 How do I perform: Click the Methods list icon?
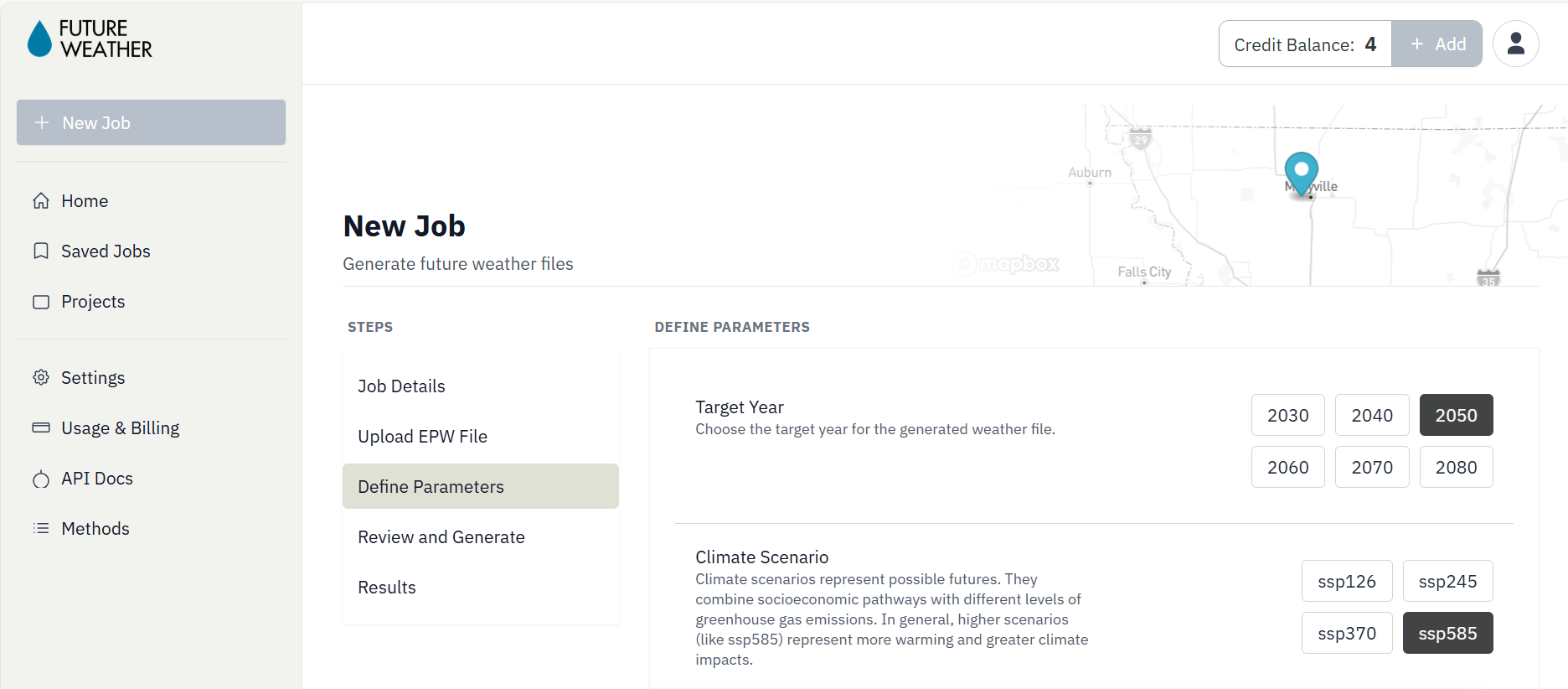[x=41, y=529]
